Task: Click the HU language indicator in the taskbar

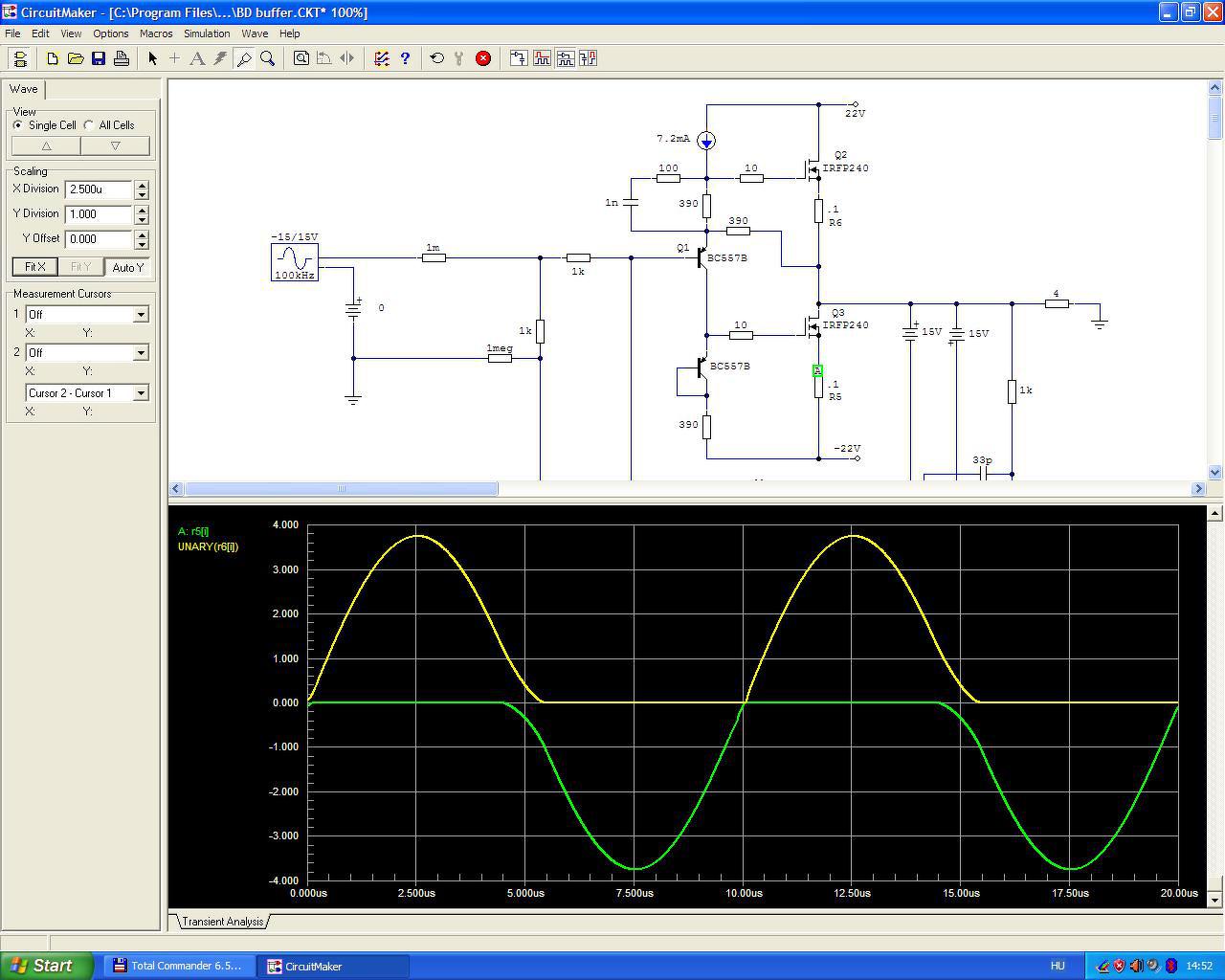Action: 1058,966
